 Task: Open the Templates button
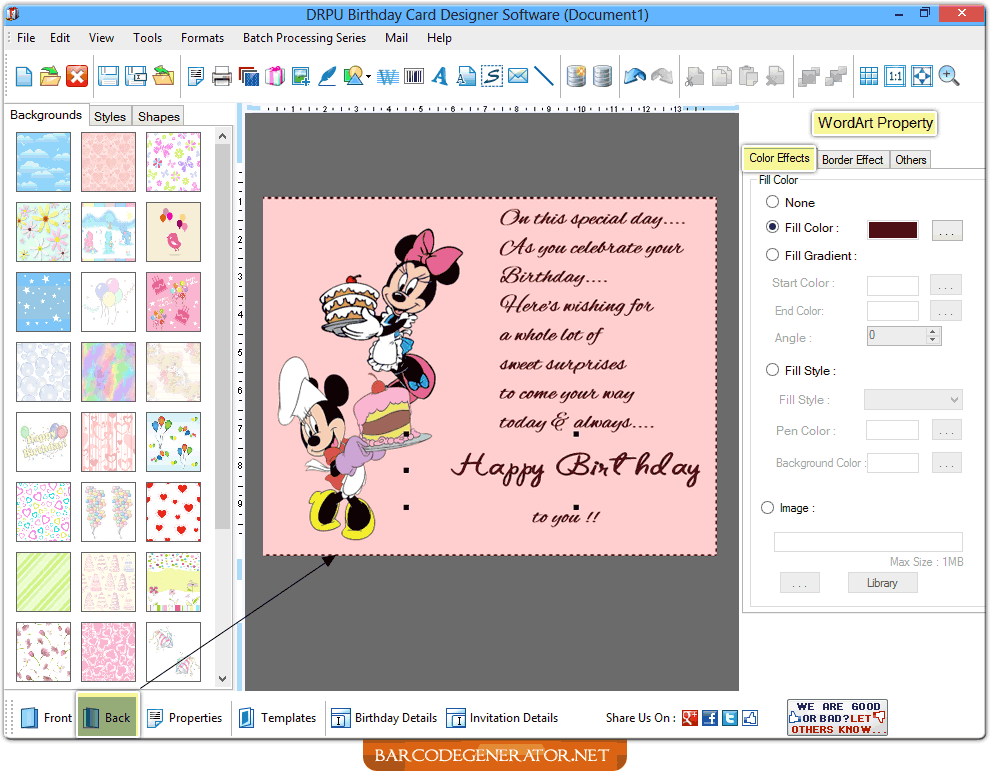pyautogui.click(x=278, y=718)
